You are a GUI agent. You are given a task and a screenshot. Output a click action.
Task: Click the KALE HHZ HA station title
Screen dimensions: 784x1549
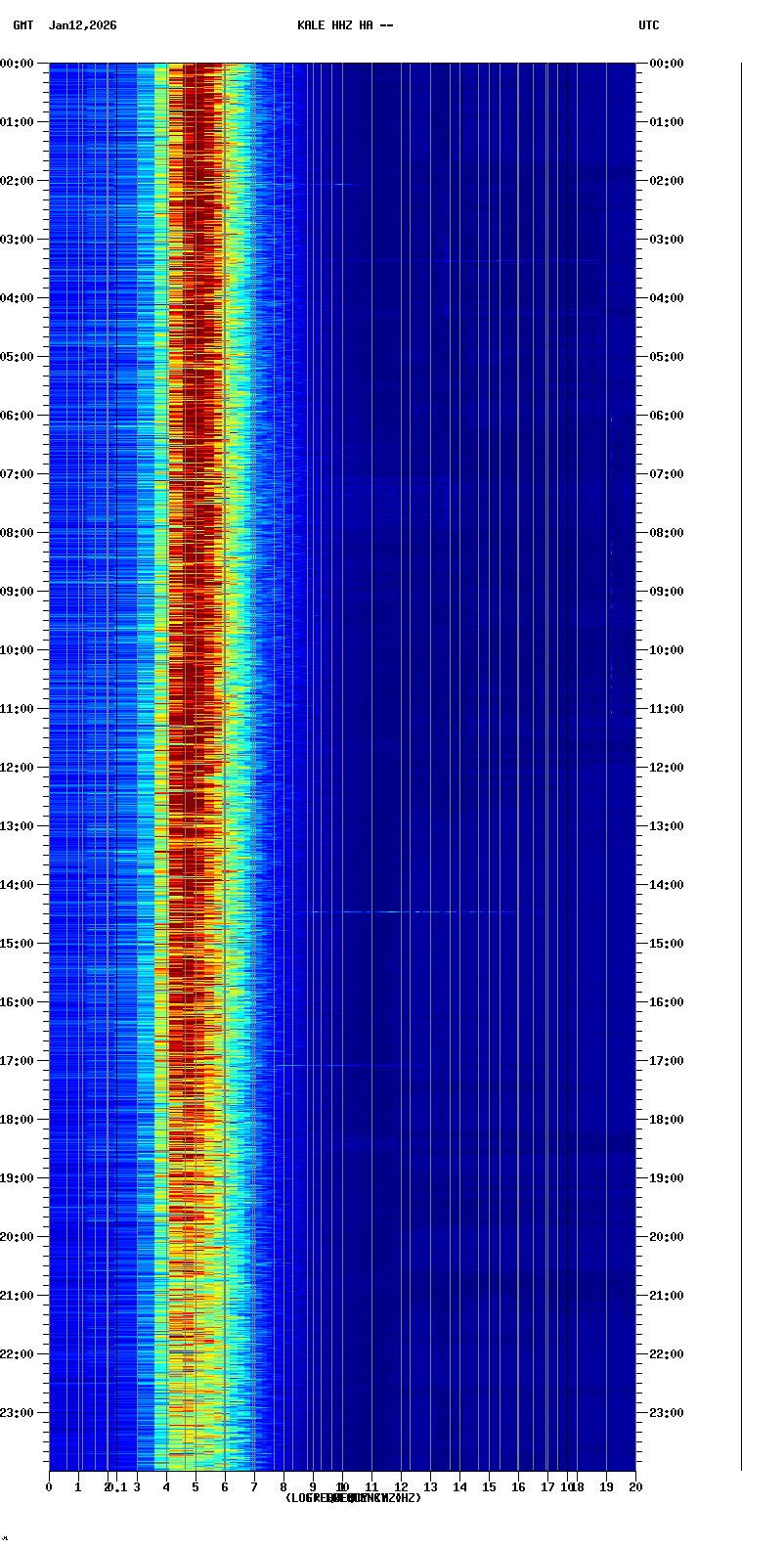click(x=345, y=25)
